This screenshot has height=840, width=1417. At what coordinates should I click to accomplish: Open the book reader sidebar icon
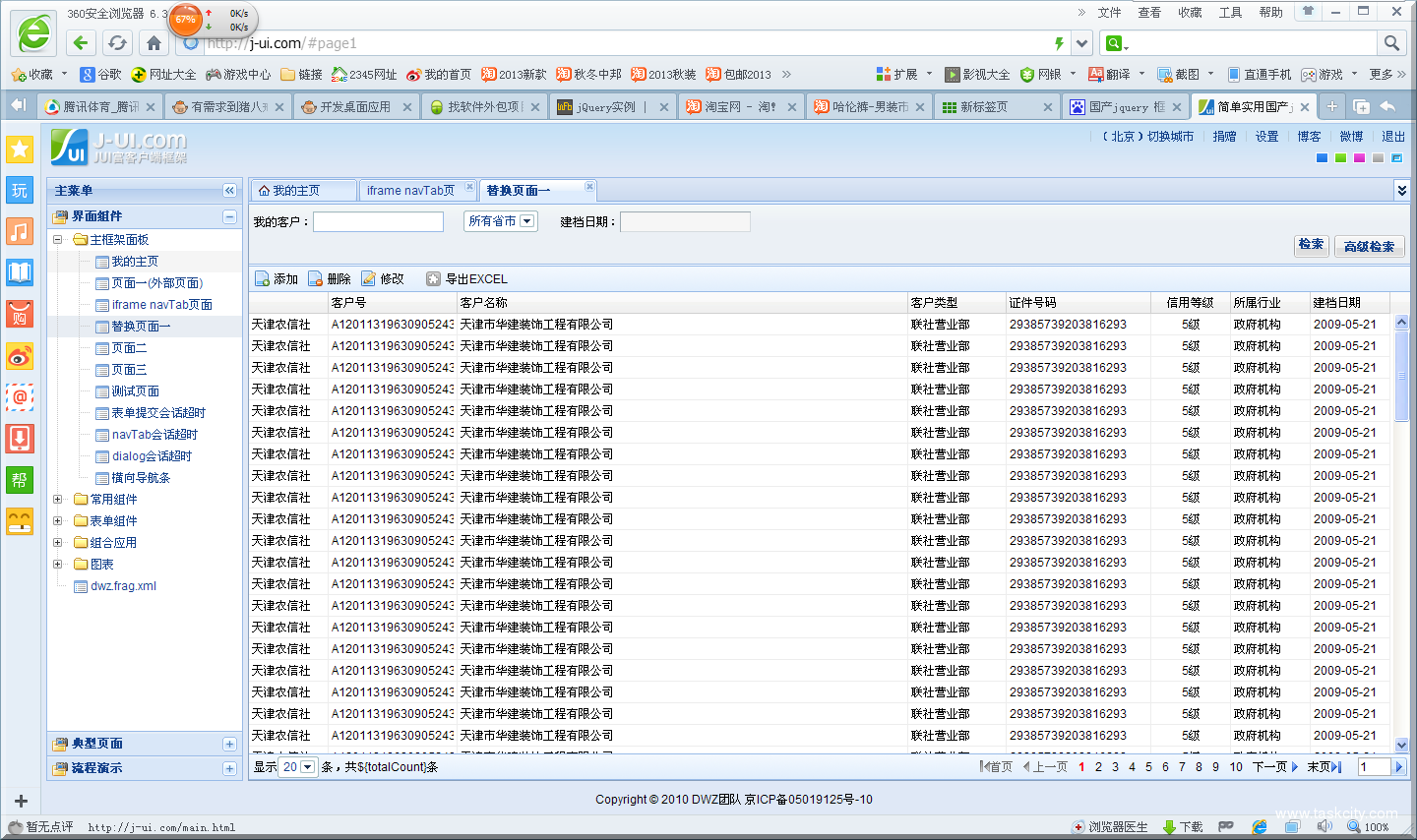point(20,272)
